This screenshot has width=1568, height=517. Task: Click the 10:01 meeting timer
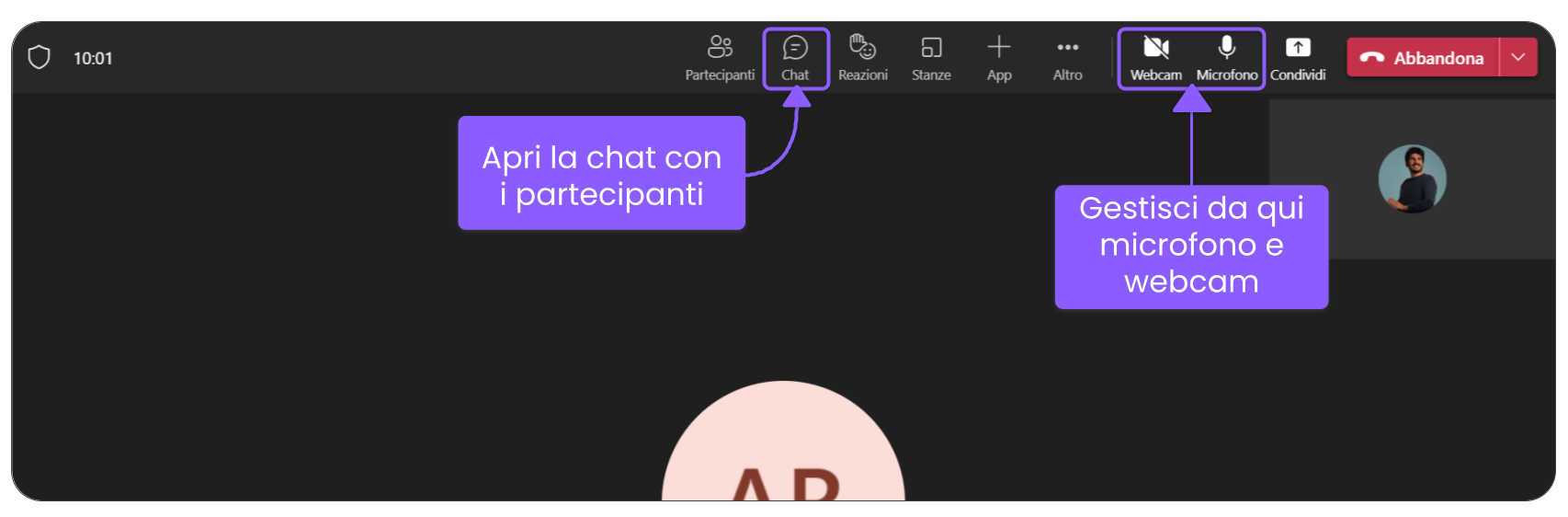point(93,58)
